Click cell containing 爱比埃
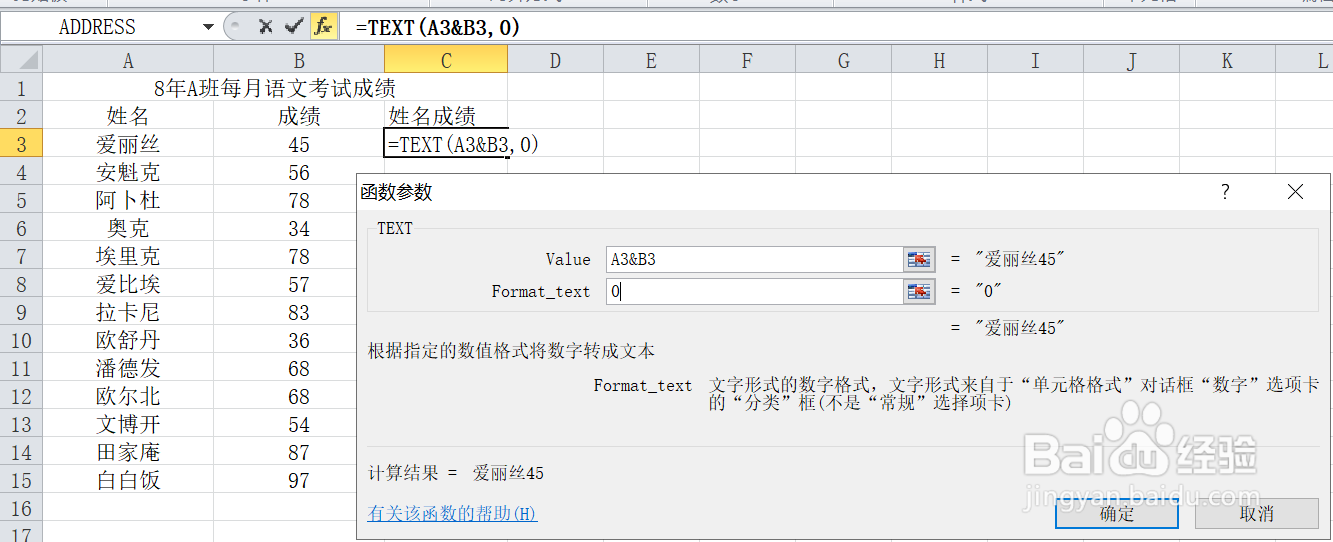The height and width of the screenshot is (542, 1333). pyautogui.click(x=128, y=284)
